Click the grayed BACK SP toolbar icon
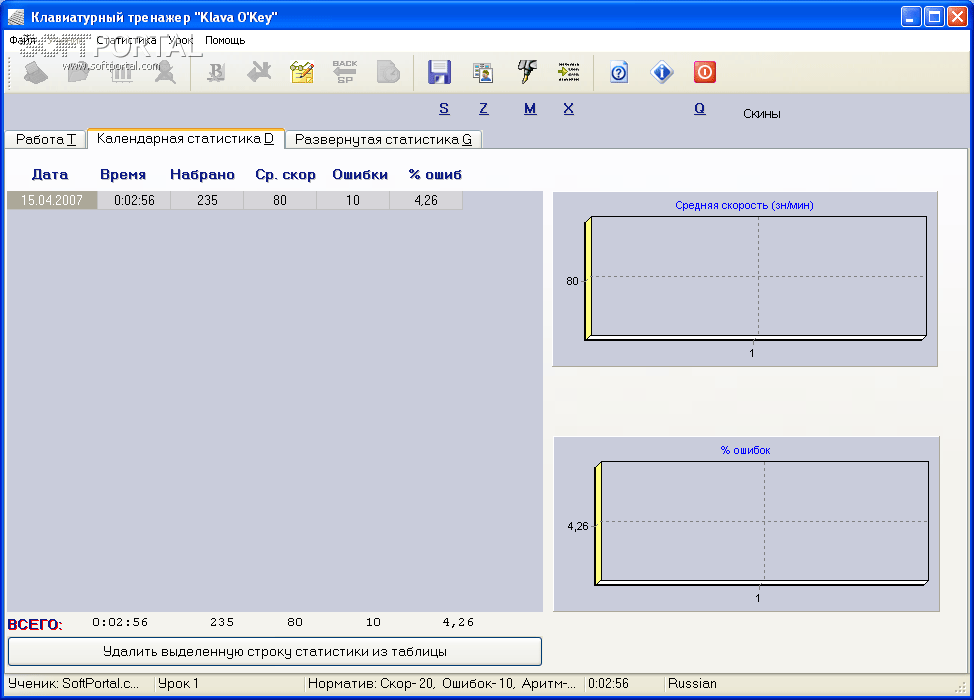This screenshot has height=700, width=974. click(x=345, y=73)
